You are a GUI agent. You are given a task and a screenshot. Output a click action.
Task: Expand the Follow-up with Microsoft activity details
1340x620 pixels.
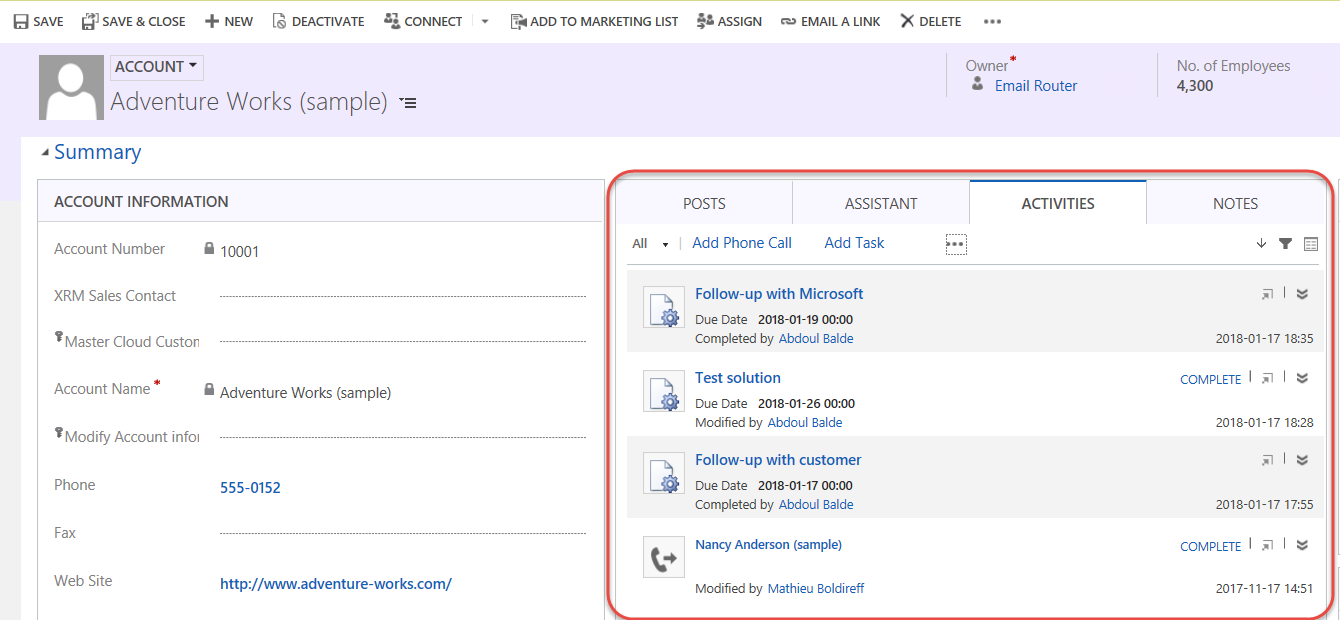[1302, 294]
